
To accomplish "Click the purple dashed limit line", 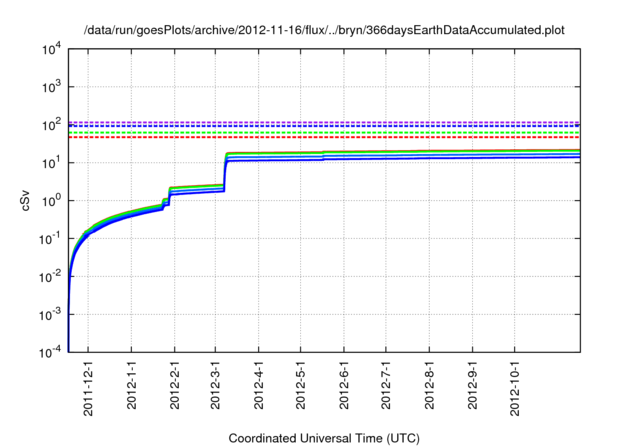I will [324, 122].
